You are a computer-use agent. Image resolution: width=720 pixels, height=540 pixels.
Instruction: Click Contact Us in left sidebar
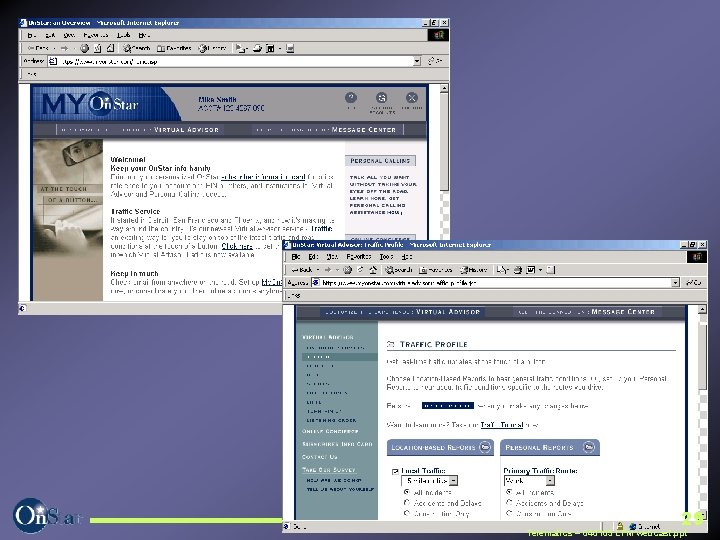(x=320, y=457)
